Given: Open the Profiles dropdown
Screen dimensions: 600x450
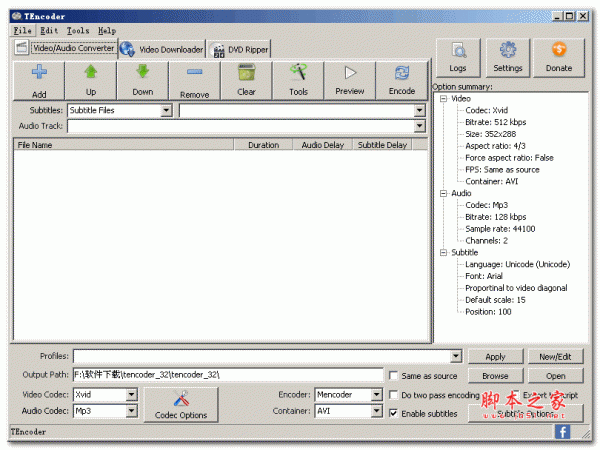Looking at the screenshot, I should [x=455, y=356].
